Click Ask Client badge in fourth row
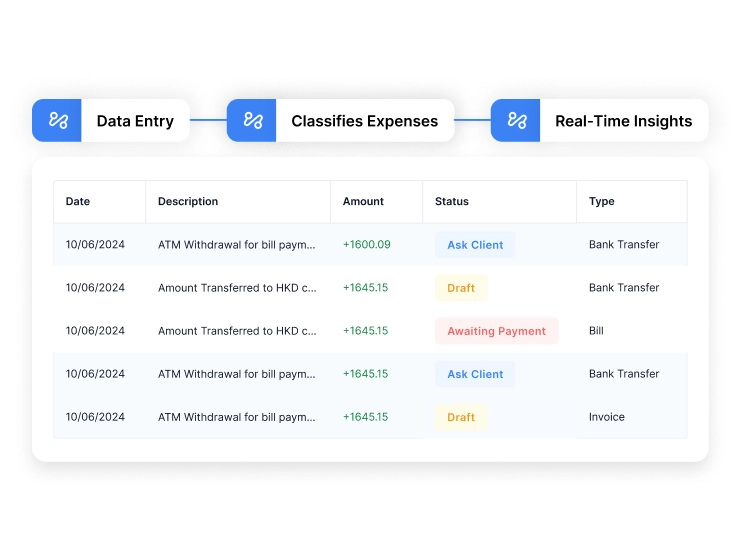This screenshot has width=740, height=560. tap(475, 374)
